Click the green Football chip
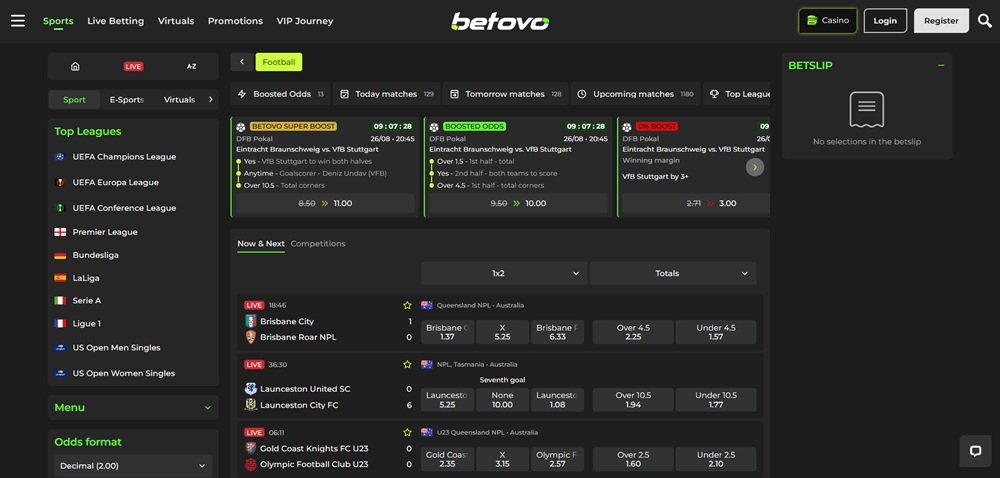 tap(279, 62)
